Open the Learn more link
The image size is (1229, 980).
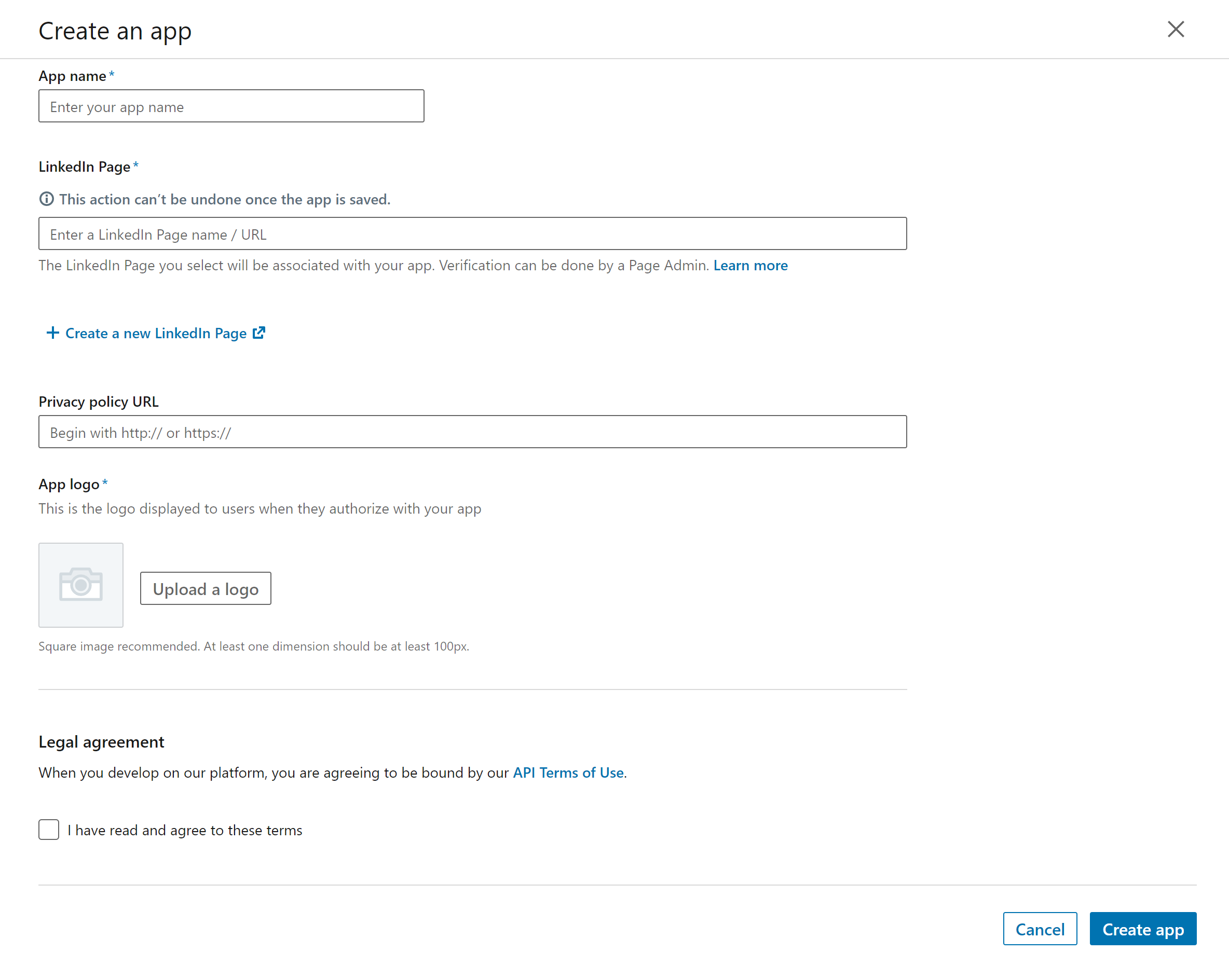coord(750,266)
